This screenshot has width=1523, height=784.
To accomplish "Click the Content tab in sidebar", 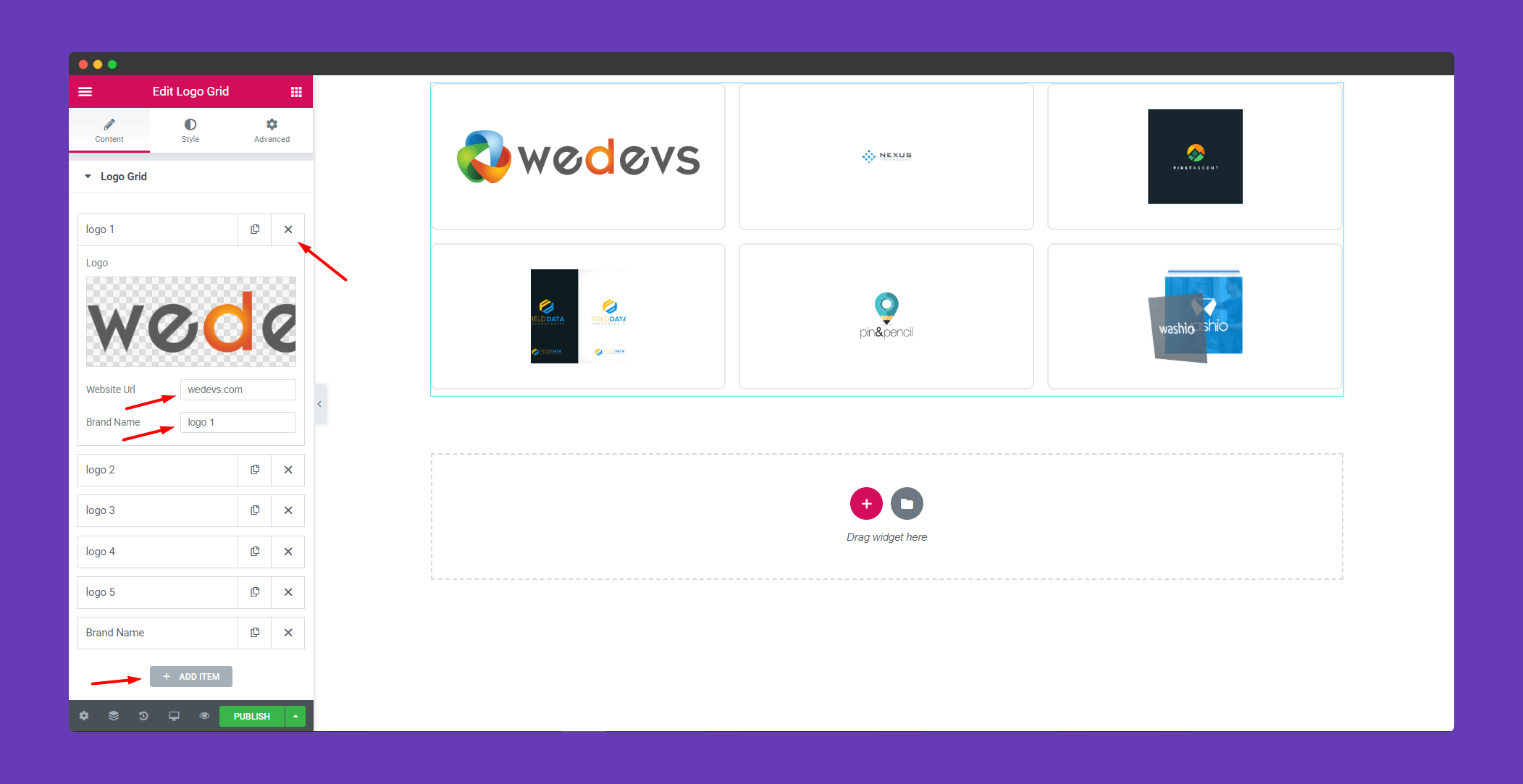I will (109, 130).
